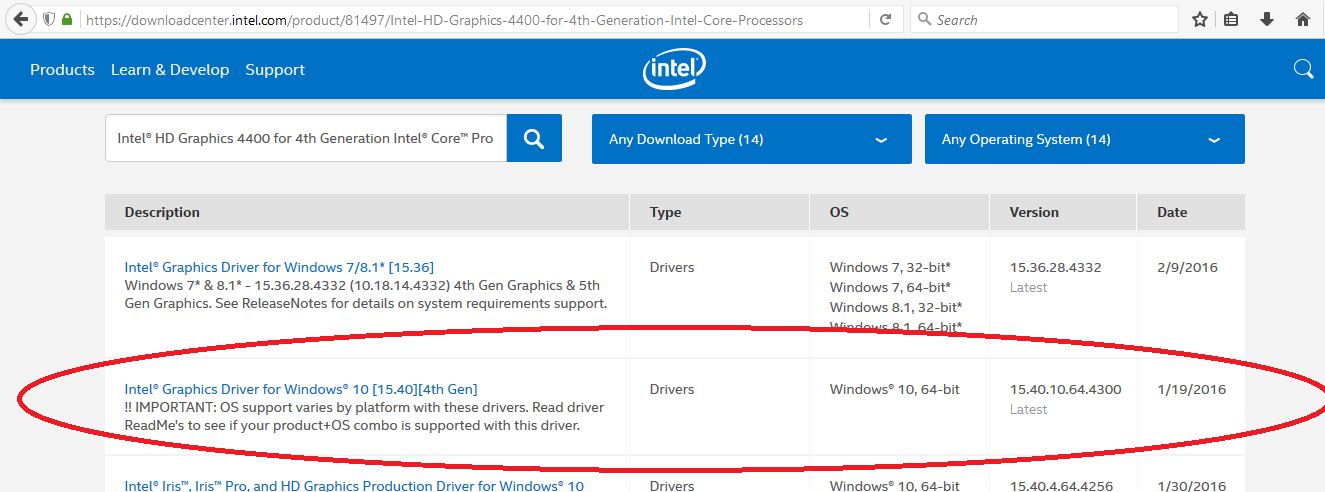Viewport: 1325px width, 492px height.
Task: Click the green padlock site security icon
Action: 67,19
